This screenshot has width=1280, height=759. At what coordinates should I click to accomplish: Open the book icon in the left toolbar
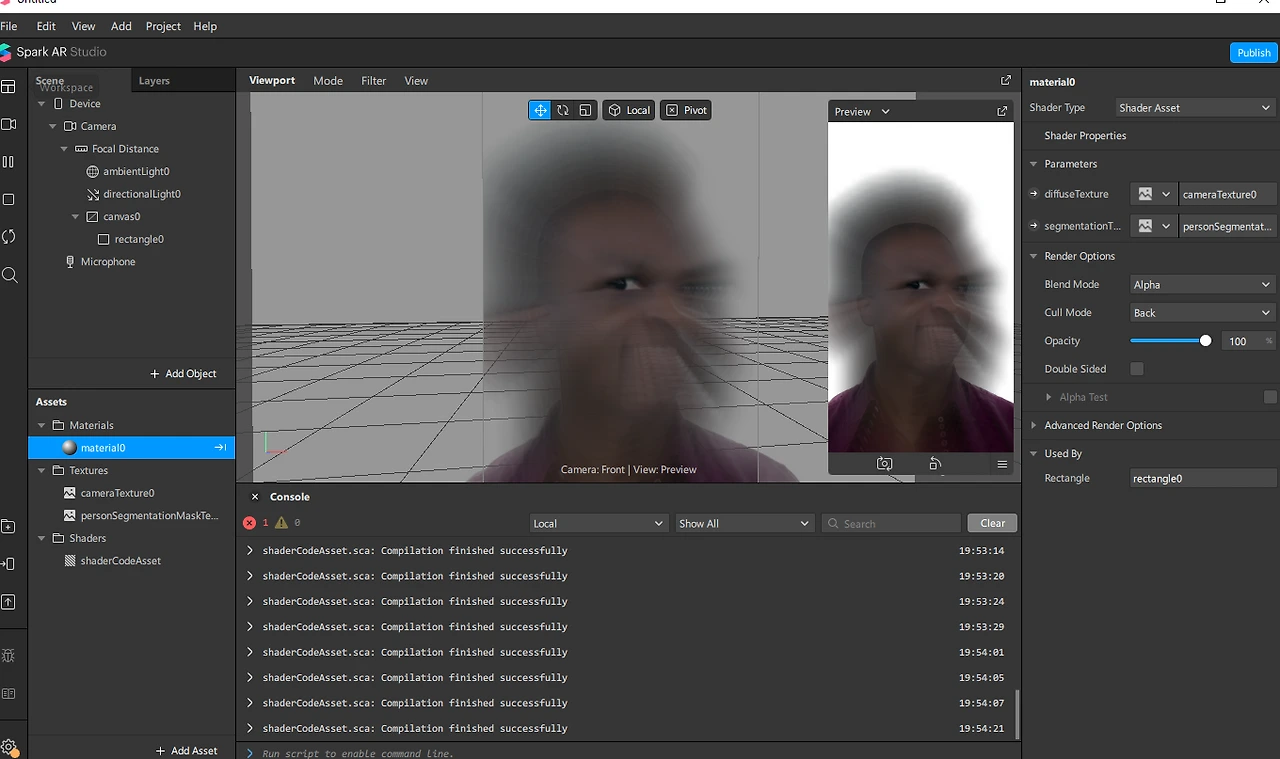(x=9, y=693)
